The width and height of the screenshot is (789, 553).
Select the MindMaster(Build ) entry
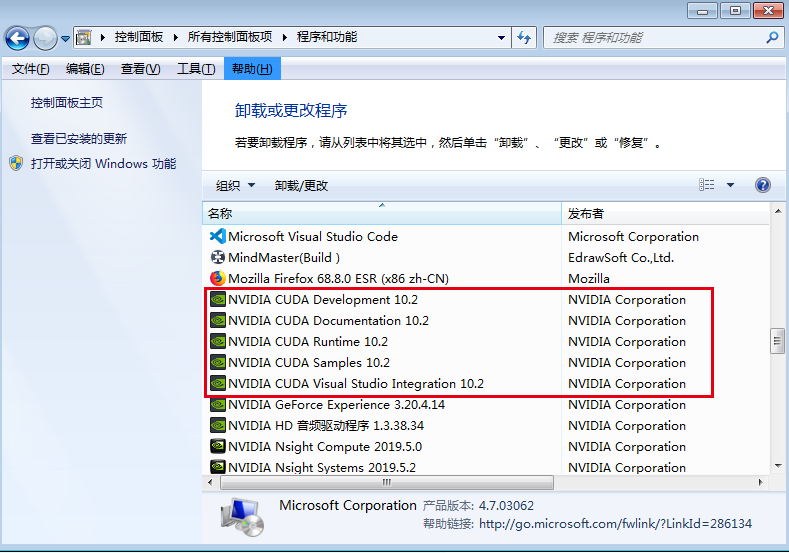pos(284,258)
